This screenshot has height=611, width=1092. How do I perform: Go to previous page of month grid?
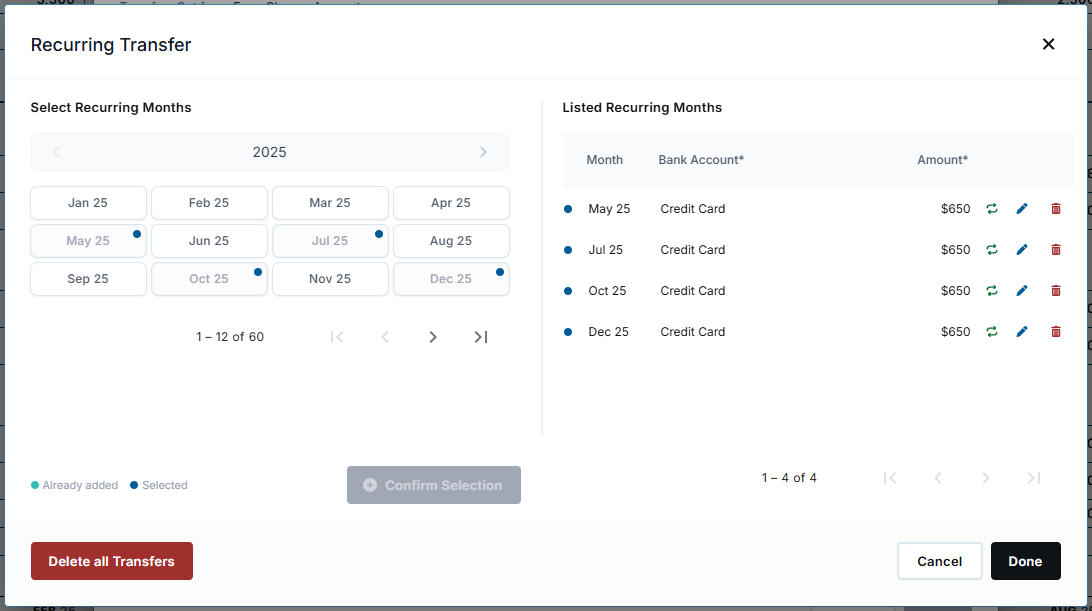(x=385, y=337)
